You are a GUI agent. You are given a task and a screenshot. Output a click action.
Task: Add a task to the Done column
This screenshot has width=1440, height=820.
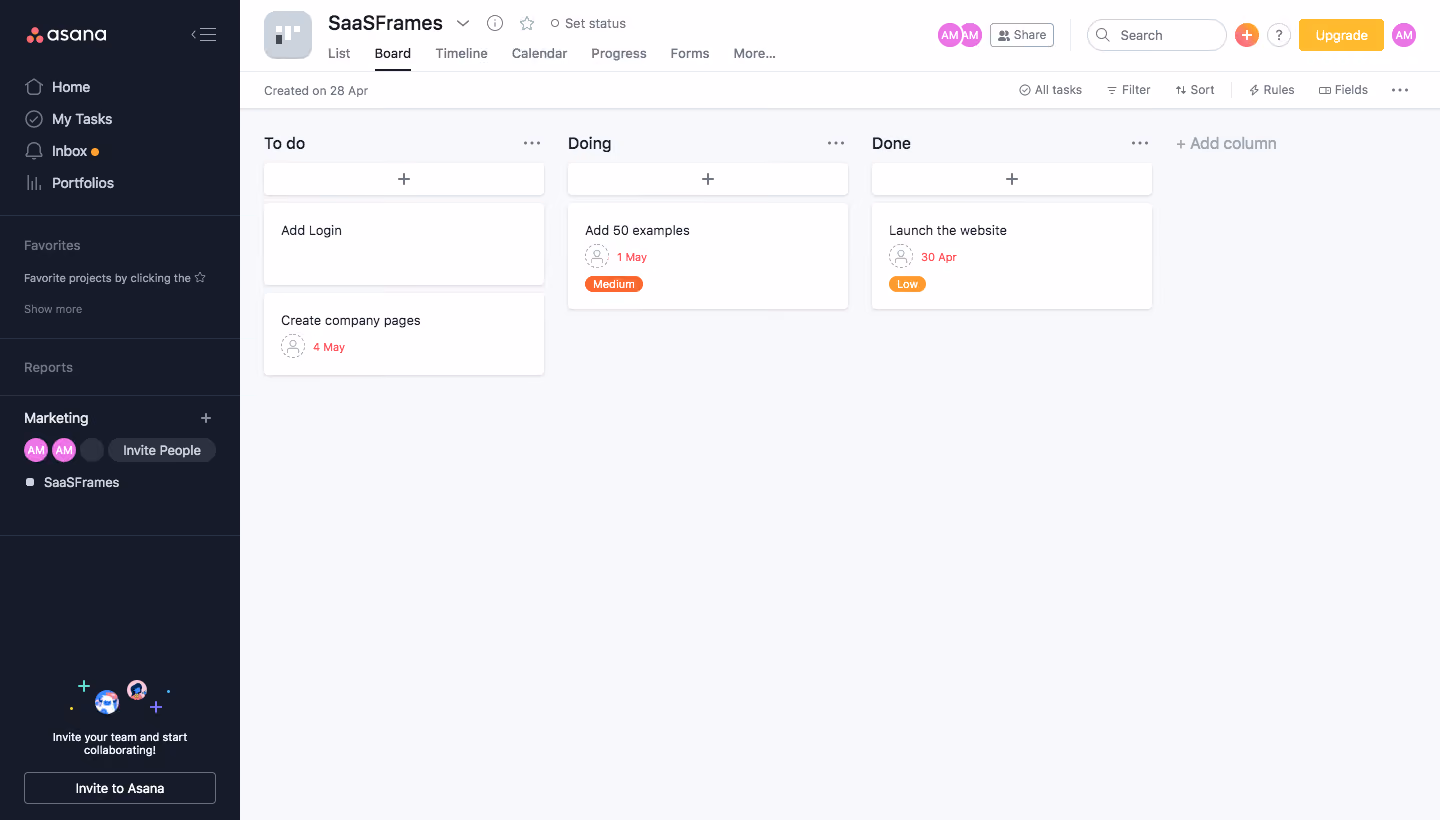coord(1012,179)
